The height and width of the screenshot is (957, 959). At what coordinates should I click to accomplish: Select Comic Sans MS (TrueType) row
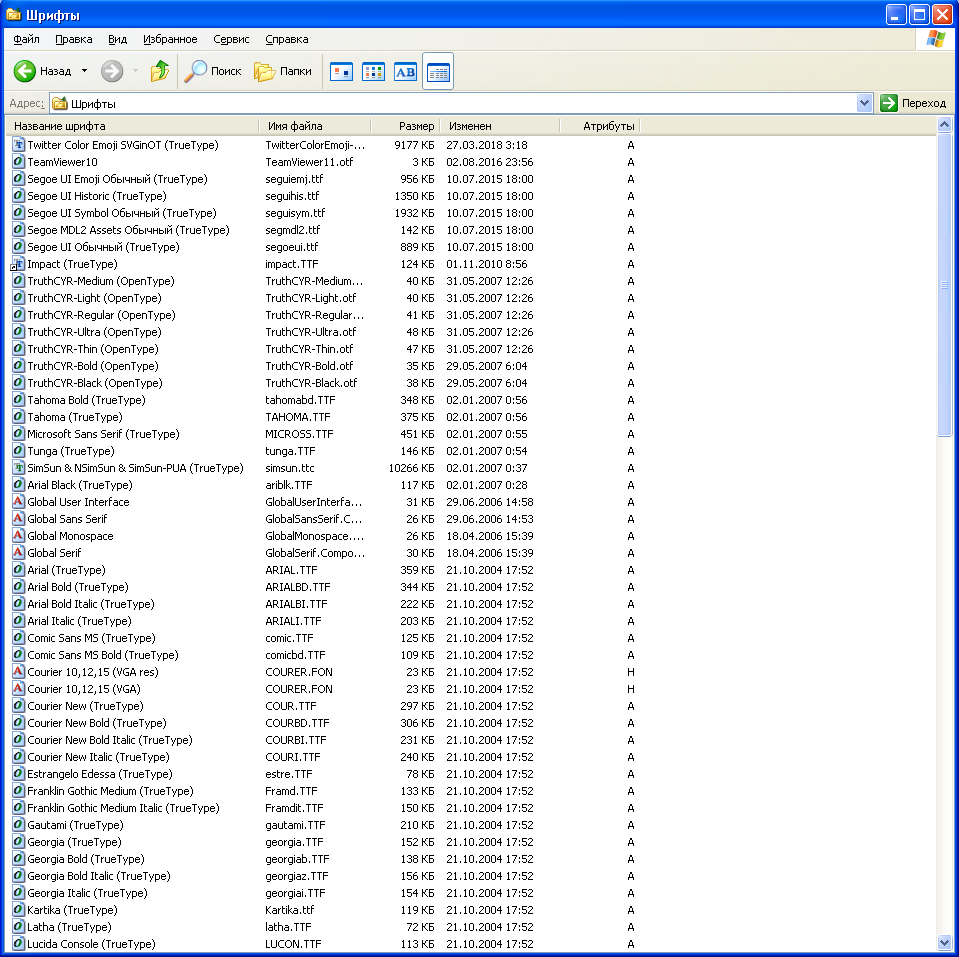(91, 638)
